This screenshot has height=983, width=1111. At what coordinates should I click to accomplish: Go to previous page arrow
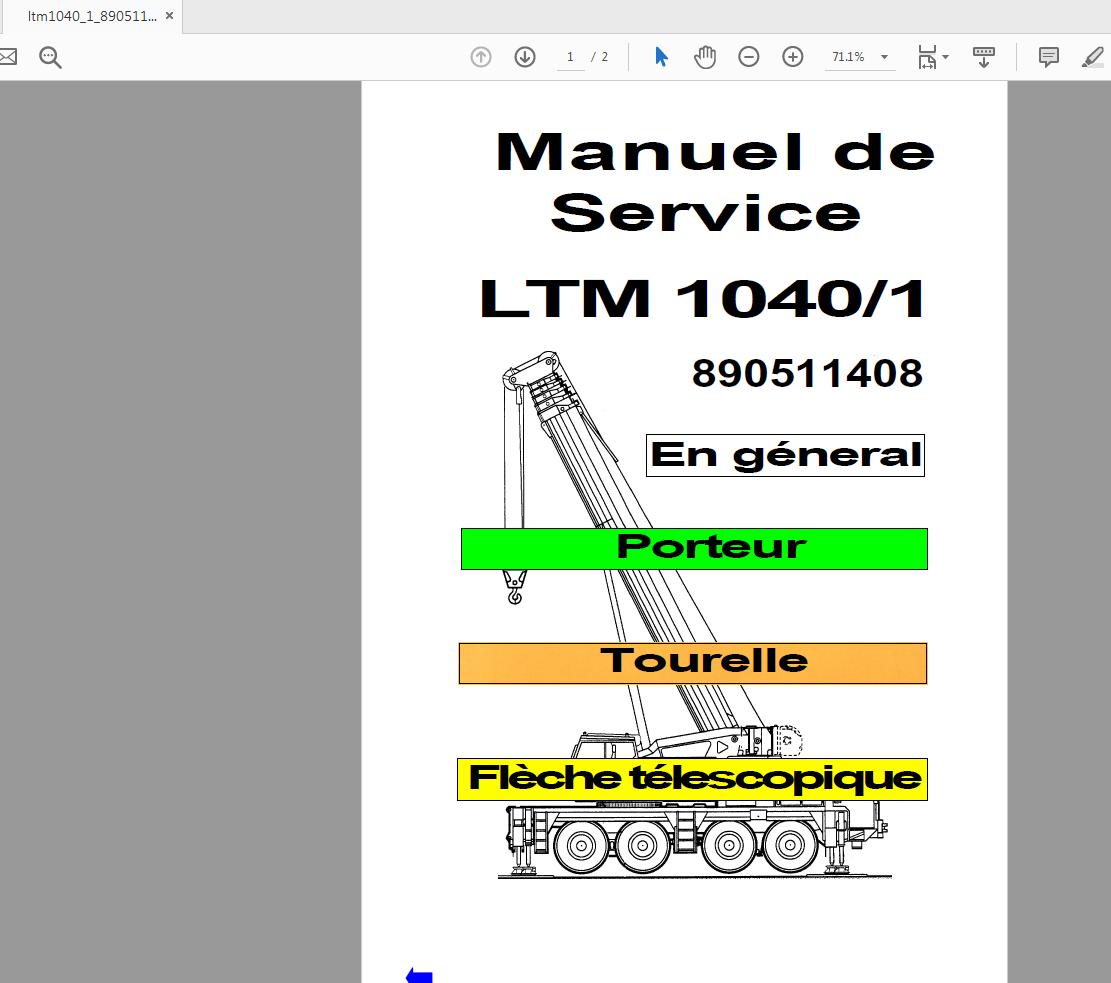(481, 57)
